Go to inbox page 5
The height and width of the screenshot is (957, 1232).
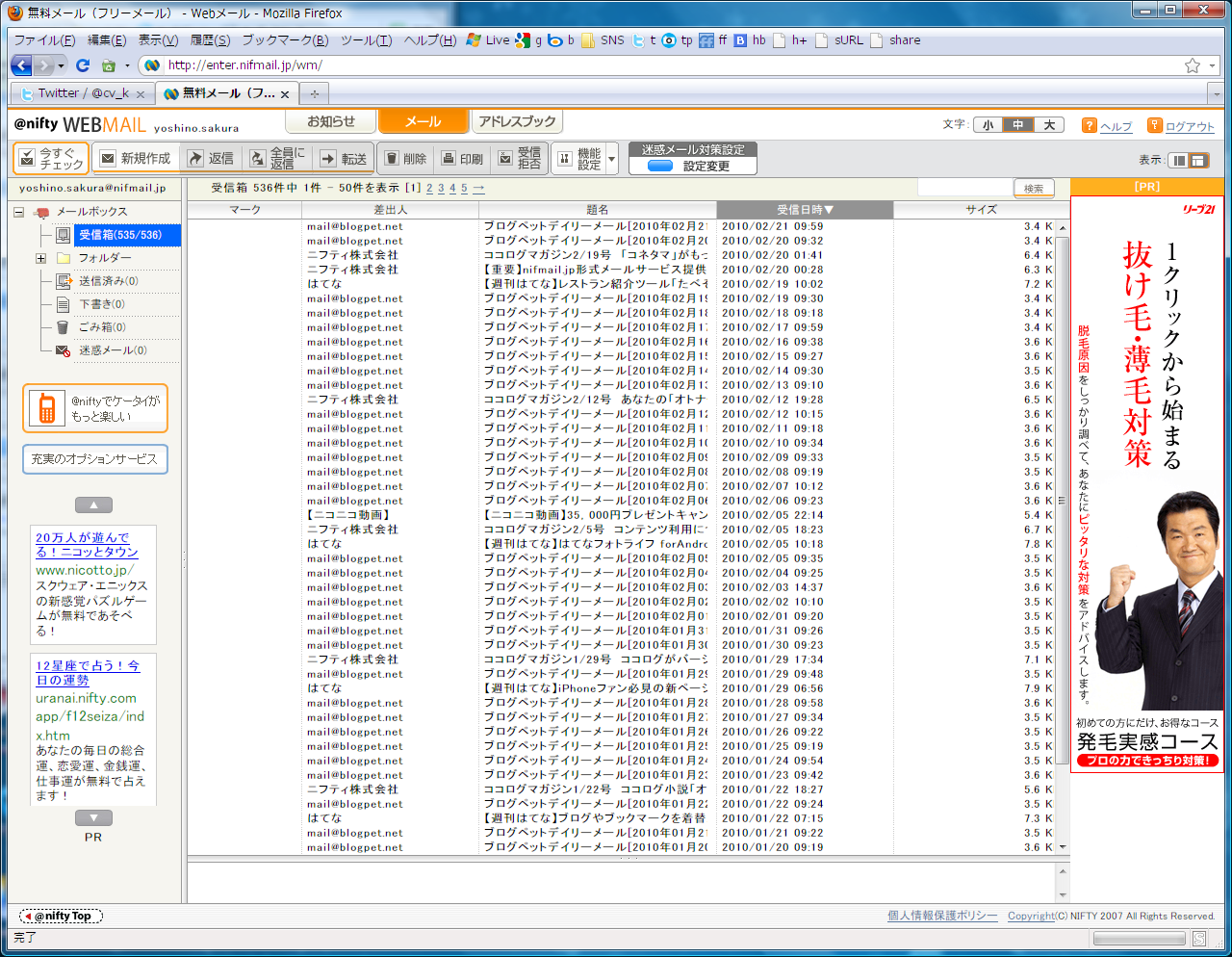click(x=464, y=189)
